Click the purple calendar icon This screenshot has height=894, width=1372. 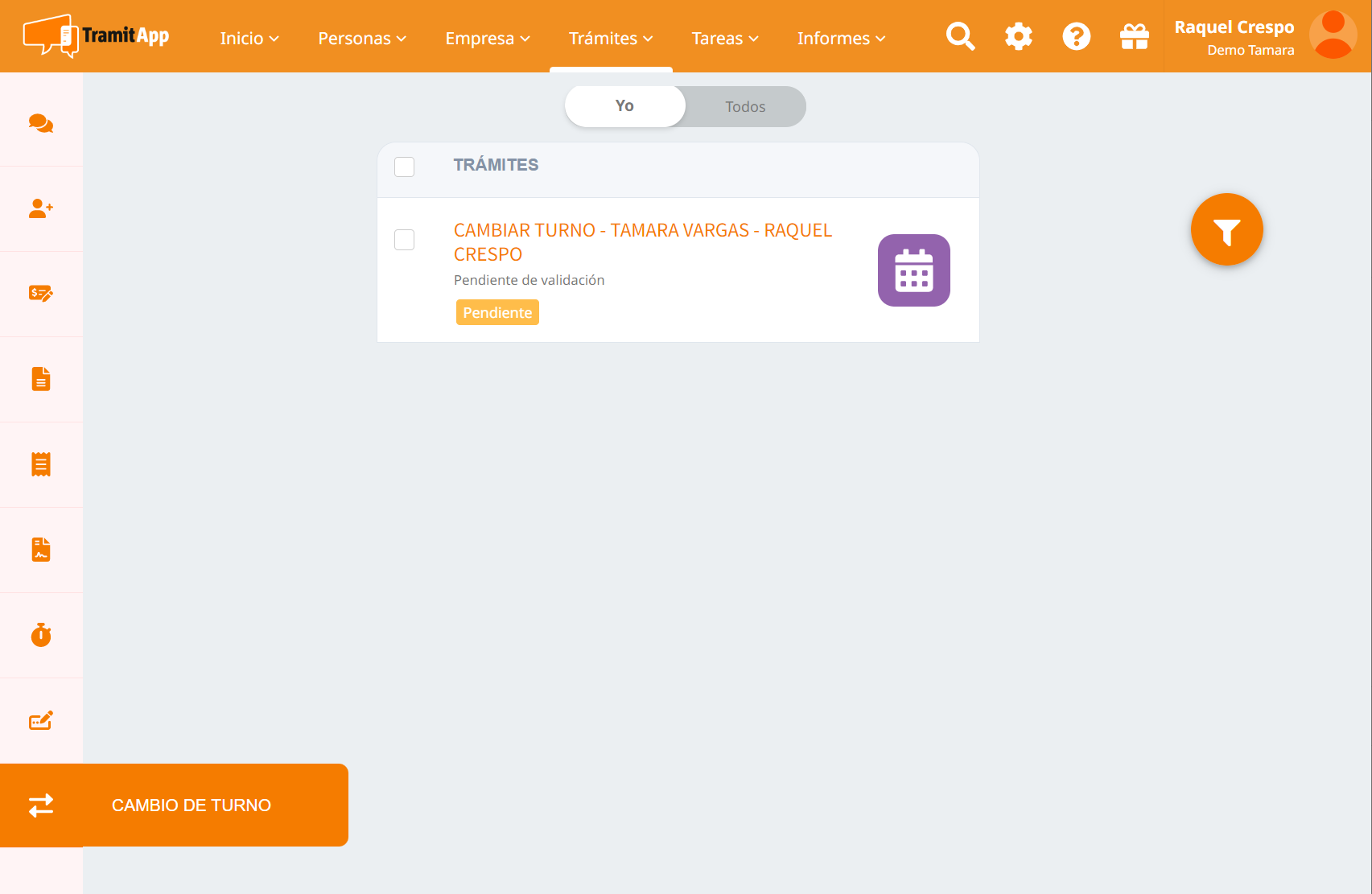(913, 270)
